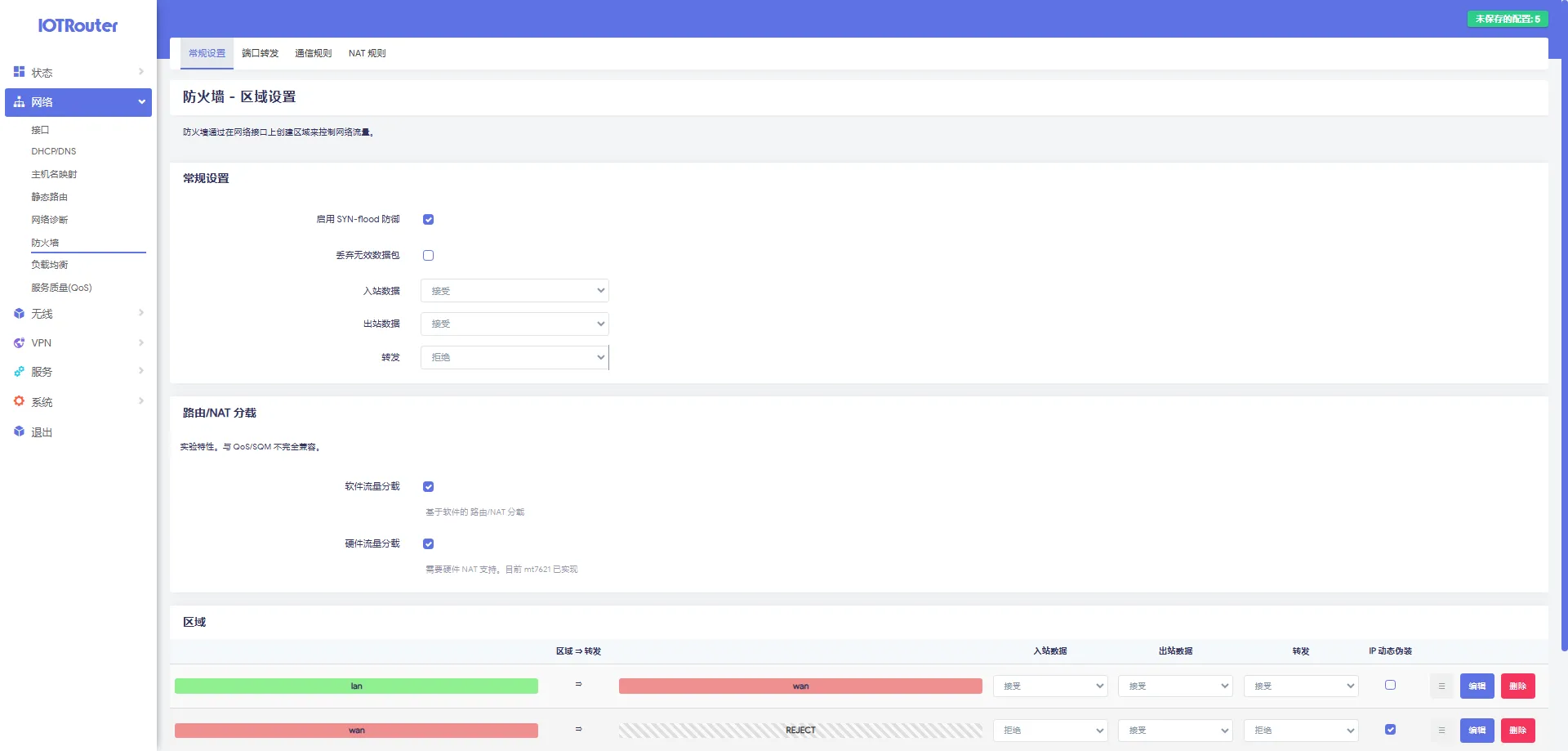1568x751 pixels.
Task: Click the 未保存的配置 unsaved changes badge
Action: (1507, 19)
